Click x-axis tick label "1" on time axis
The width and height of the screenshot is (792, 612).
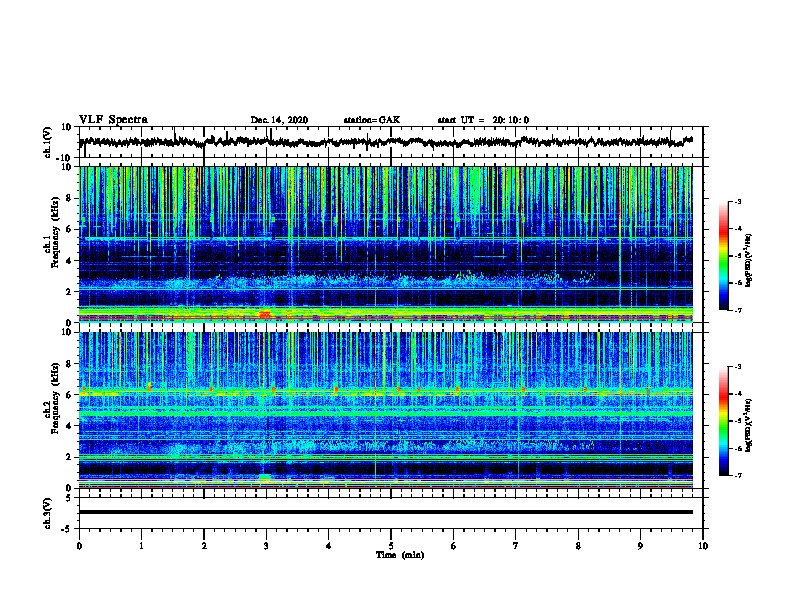[141, 546]
